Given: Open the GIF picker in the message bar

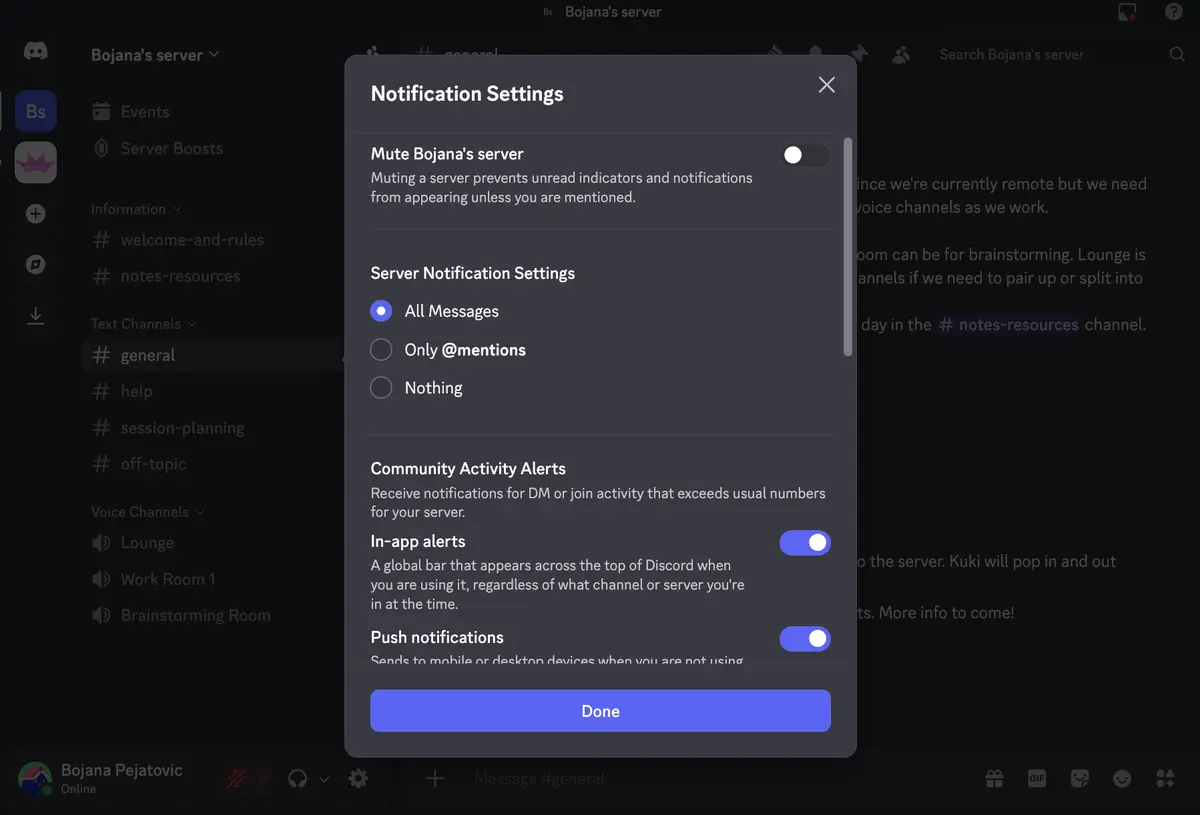Looking at the screenshot, I should click(x=1037, y=778).
